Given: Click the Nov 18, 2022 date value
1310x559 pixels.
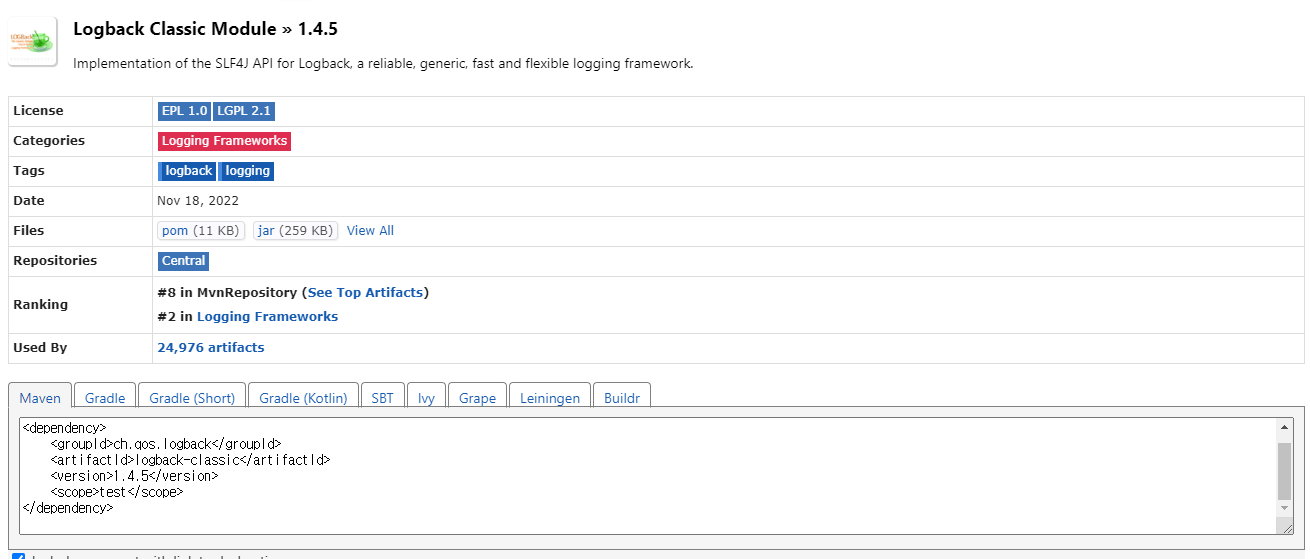Looking at the screenshot, I should pos(198,201).
